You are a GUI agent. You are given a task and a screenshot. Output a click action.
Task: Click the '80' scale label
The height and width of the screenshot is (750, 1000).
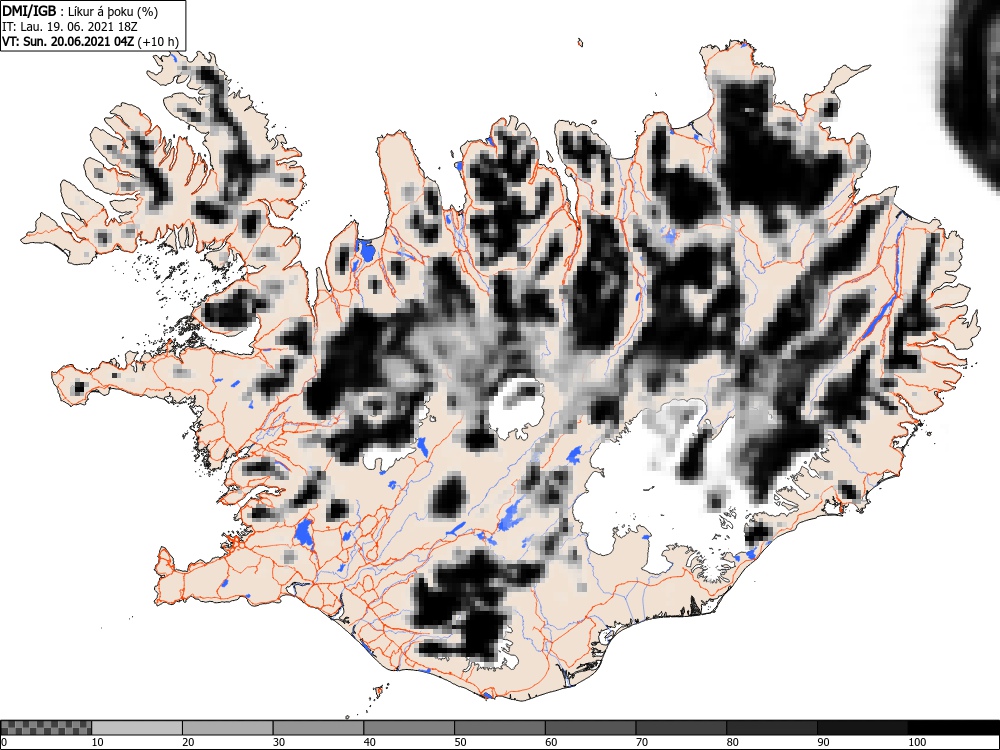click(x=732, y=742)
